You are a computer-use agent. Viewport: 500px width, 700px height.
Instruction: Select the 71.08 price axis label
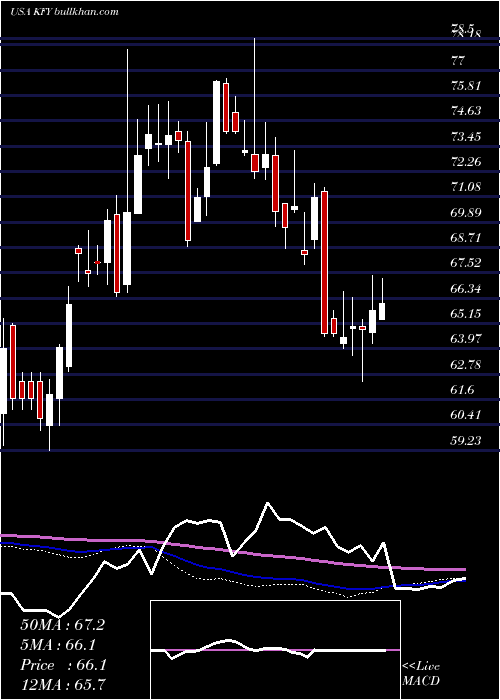[x=466, y=187]
